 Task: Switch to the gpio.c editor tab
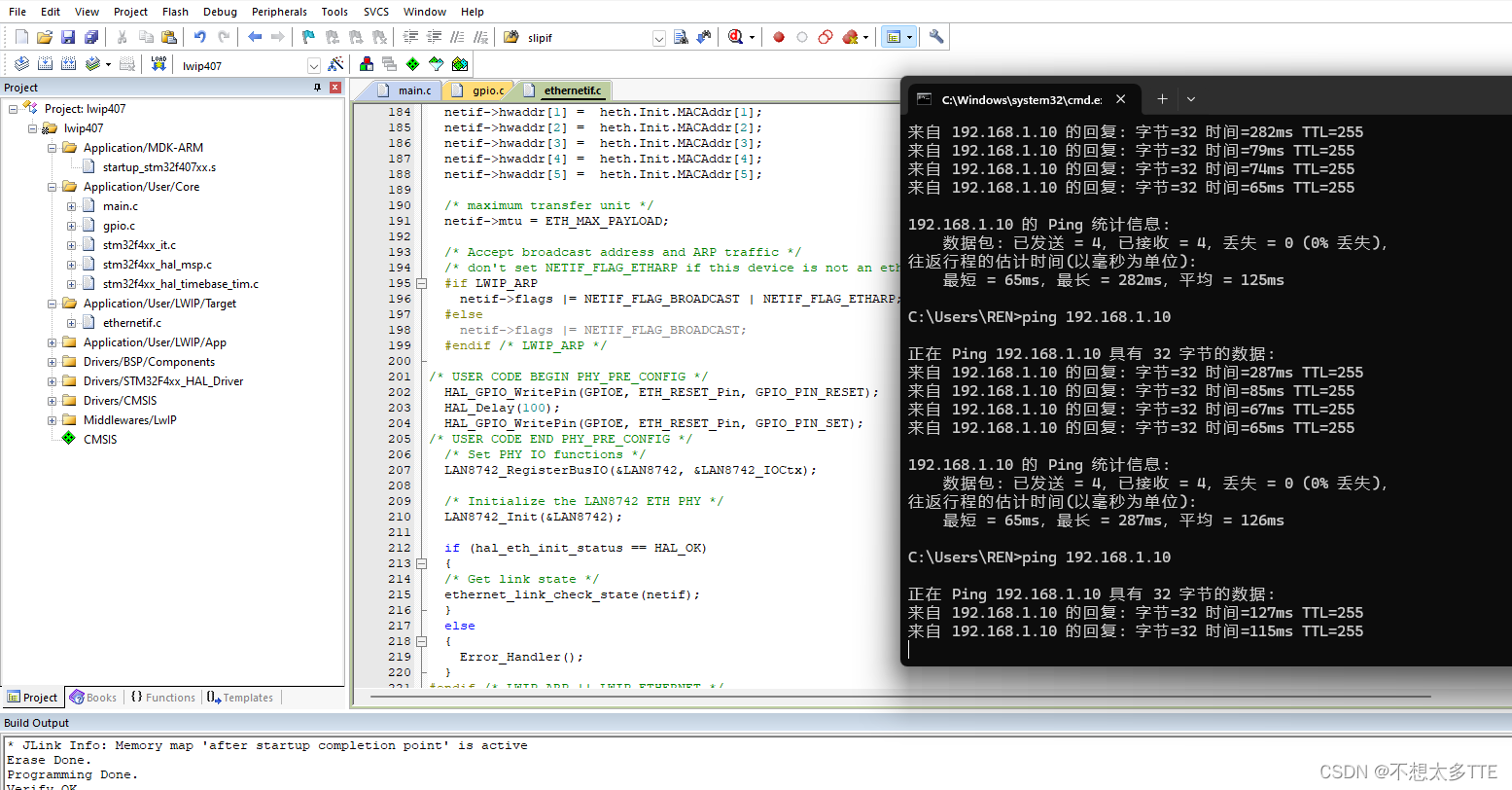(x=478, y=89)
